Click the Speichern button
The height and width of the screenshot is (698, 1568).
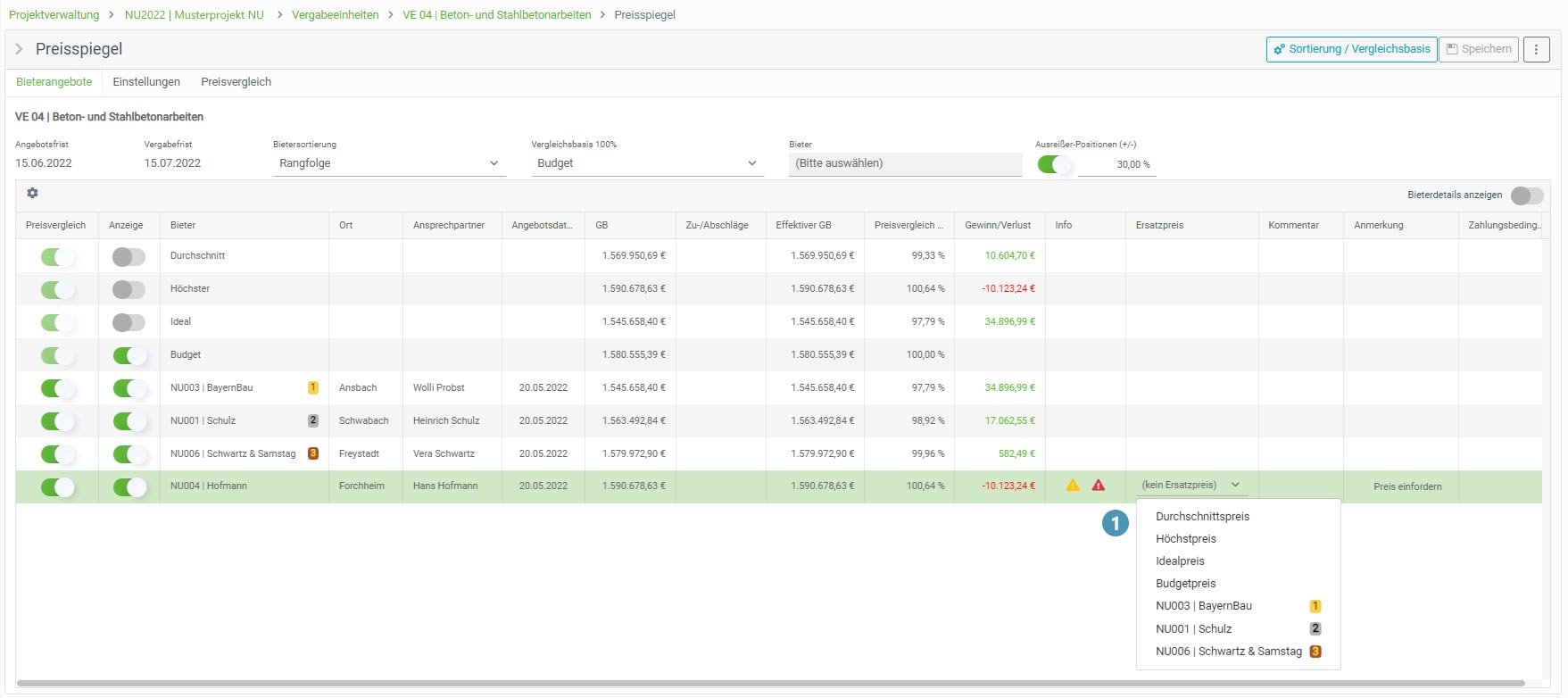(1479, 49)
